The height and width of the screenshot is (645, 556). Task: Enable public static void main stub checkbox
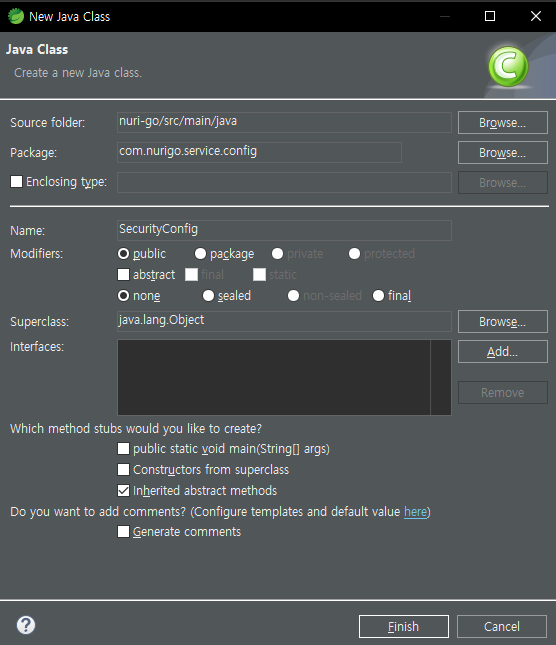[x=123, y=448]
